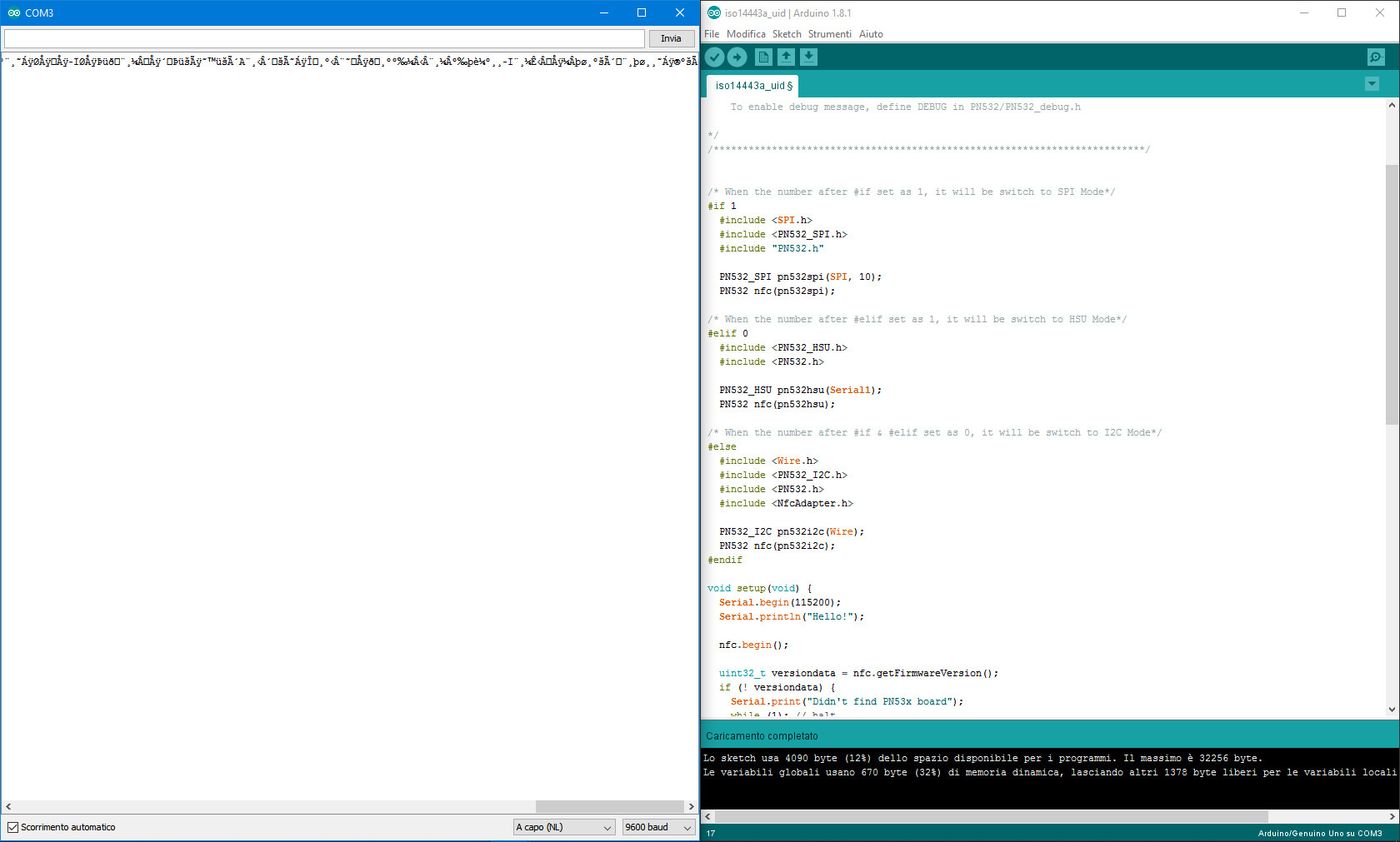
Task: Click the Arduino logo in COM3 title bar
Action: pos(14,12)
